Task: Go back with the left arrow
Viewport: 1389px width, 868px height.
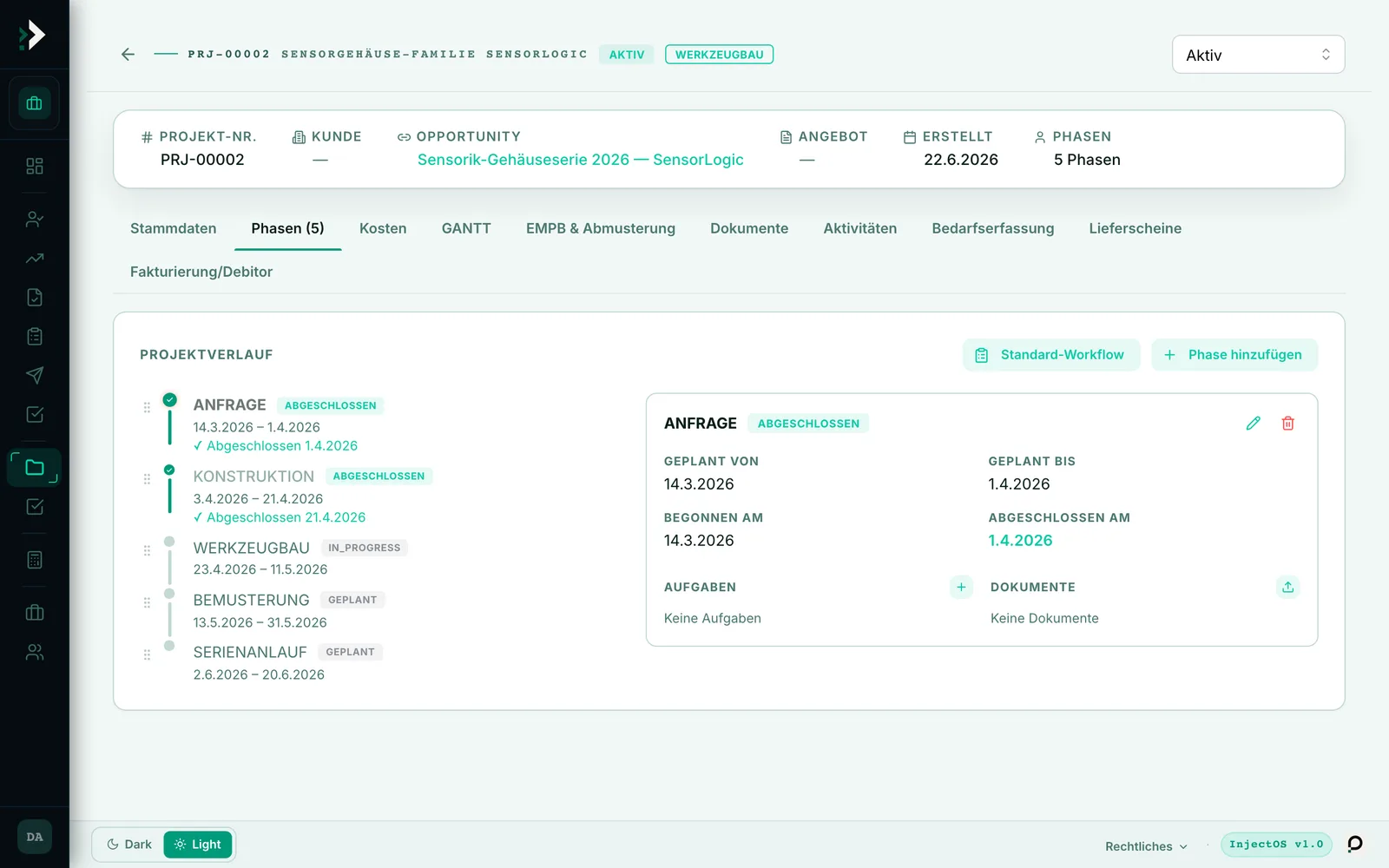Action: [x=128, y=54]
